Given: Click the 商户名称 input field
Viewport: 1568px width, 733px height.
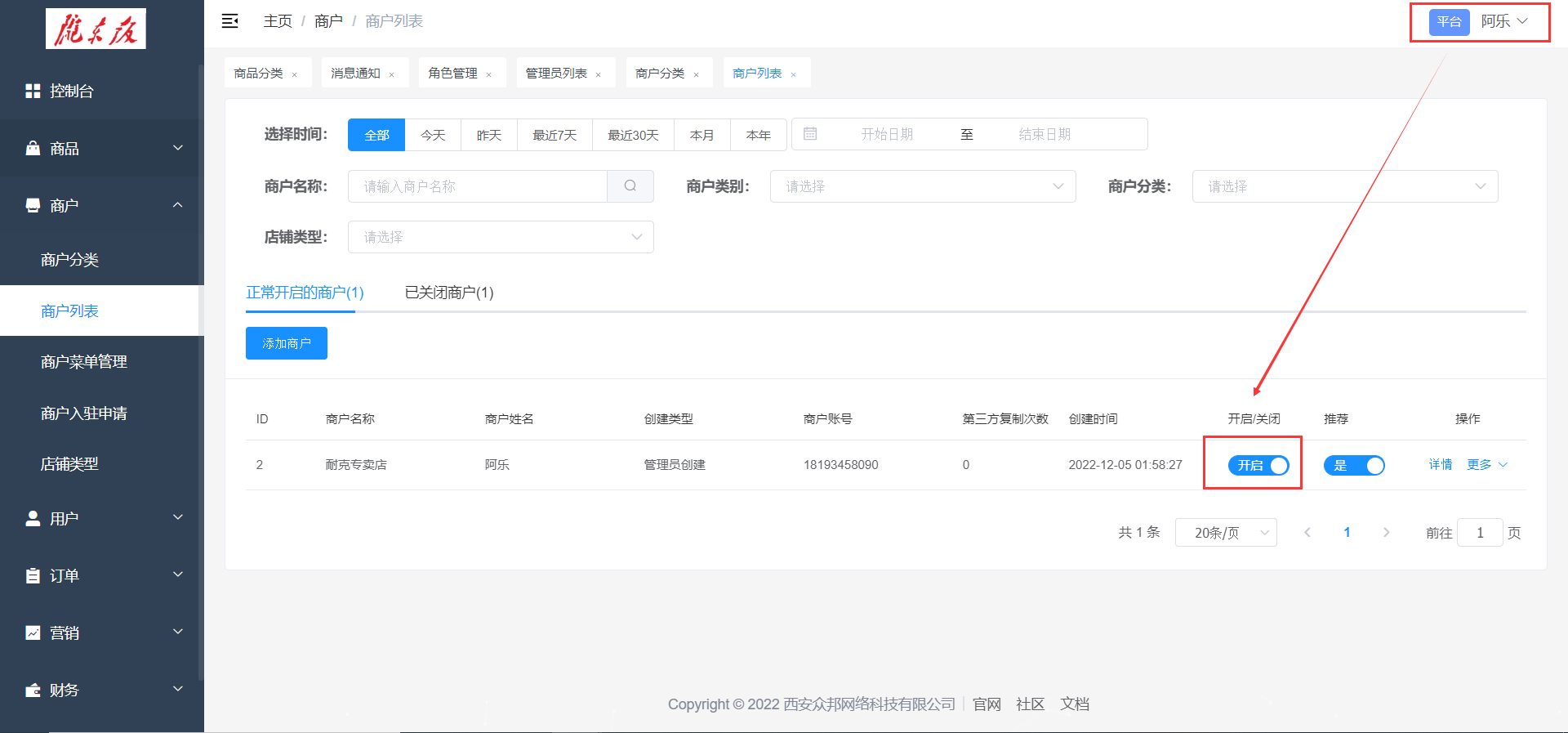Looking at the screenshot, I should (x=478, y=186).
